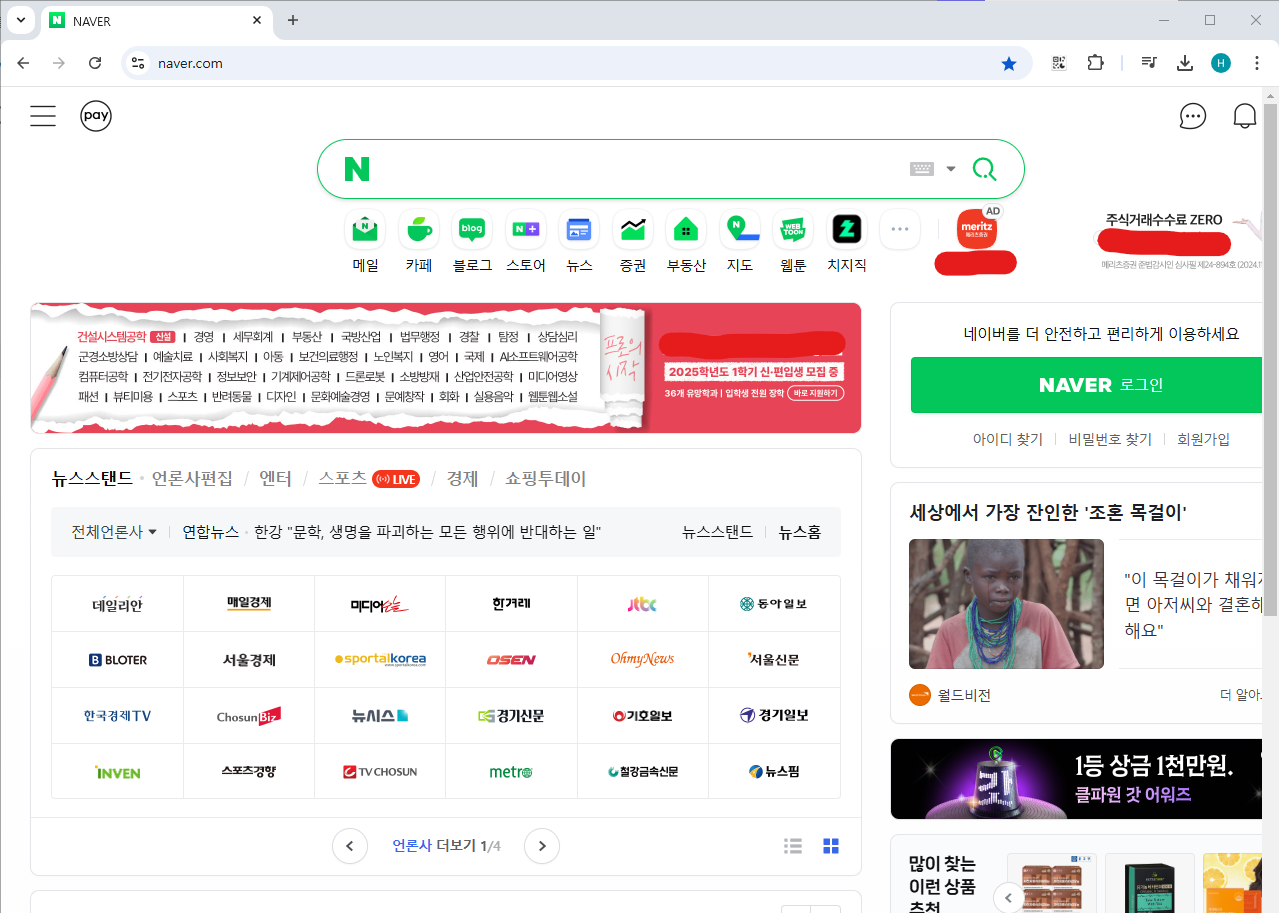Open 회원가입 link
Viewport: 1279px width, 913px height.
[x=1203, y=439]
